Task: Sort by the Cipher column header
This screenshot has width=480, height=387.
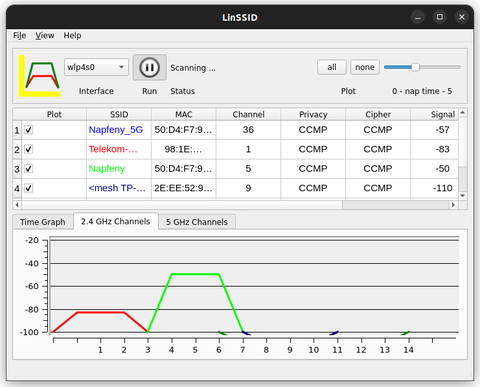Action: (x=378, y=114)
